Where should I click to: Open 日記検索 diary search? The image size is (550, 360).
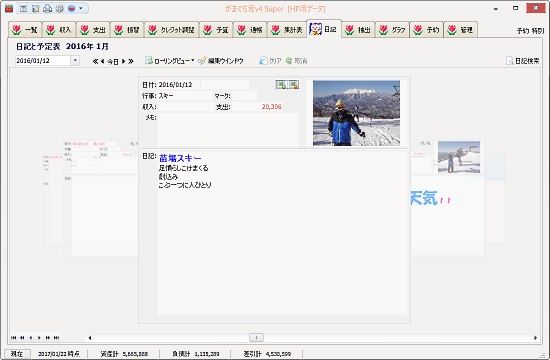coord(523,61)
